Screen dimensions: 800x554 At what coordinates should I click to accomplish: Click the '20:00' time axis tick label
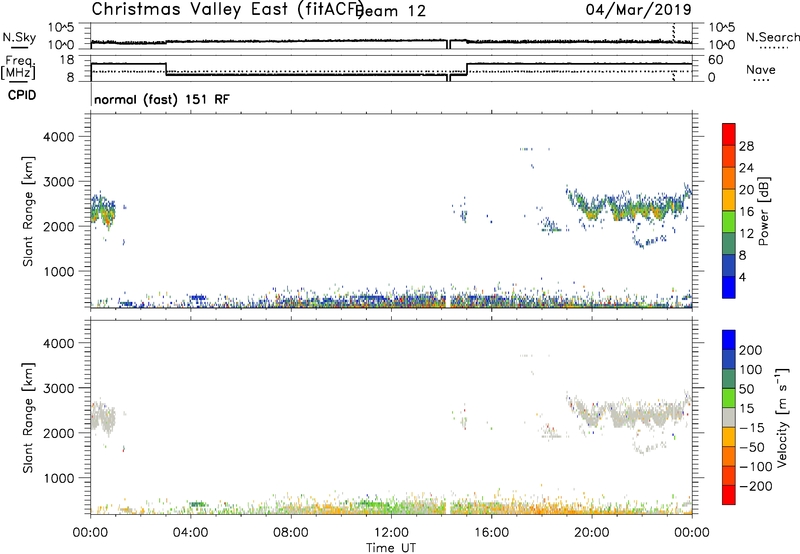tap(592, 533)
